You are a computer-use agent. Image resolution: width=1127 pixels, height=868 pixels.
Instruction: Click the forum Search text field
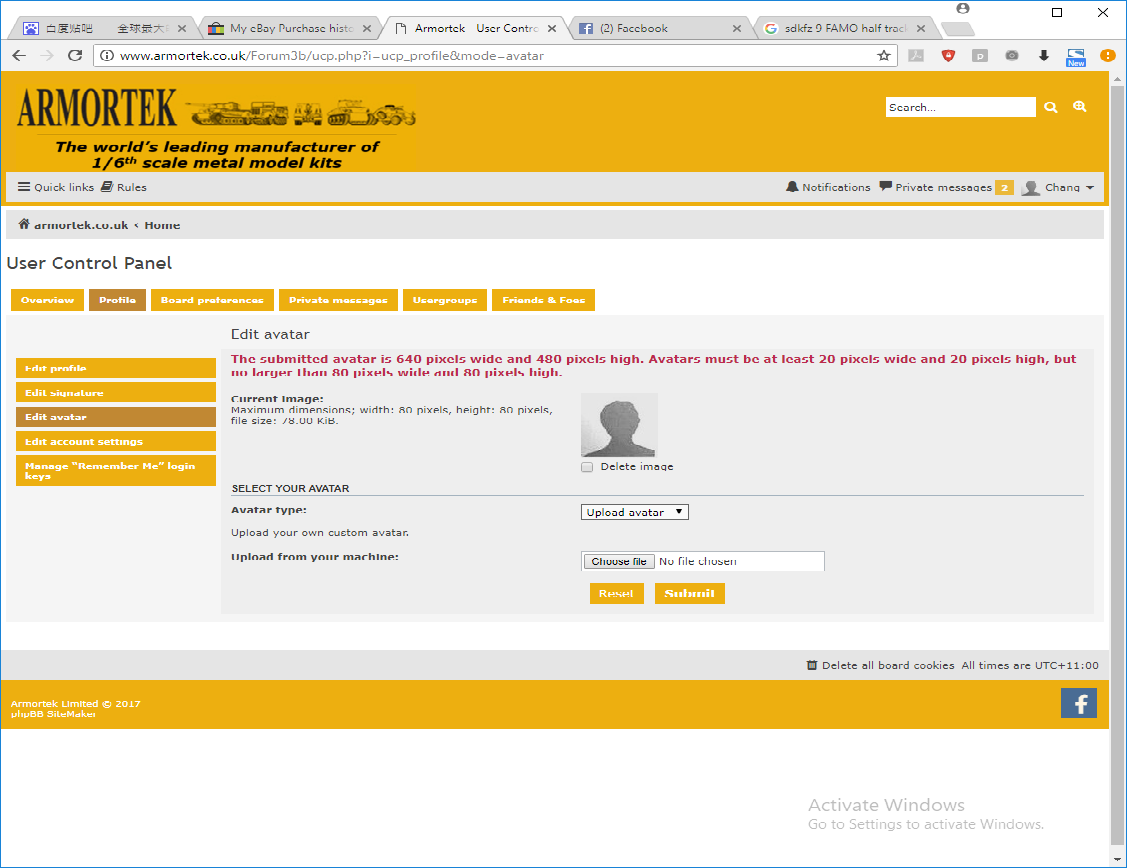pos(960,107)
